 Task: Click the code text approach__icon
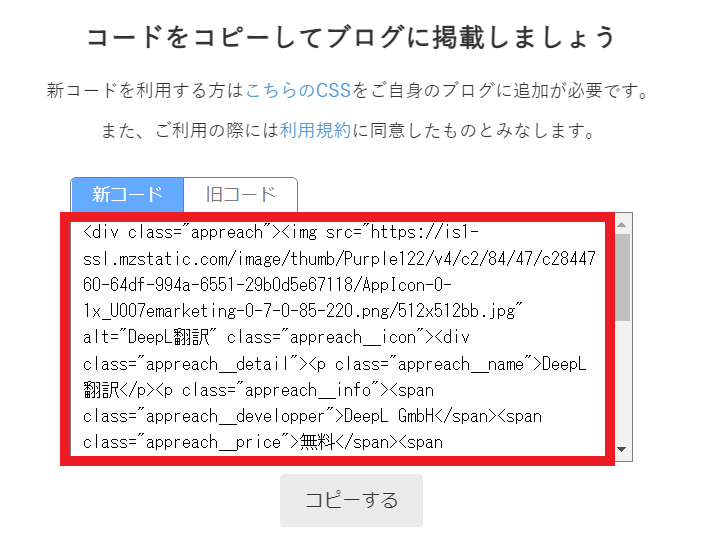pos(353,337)
